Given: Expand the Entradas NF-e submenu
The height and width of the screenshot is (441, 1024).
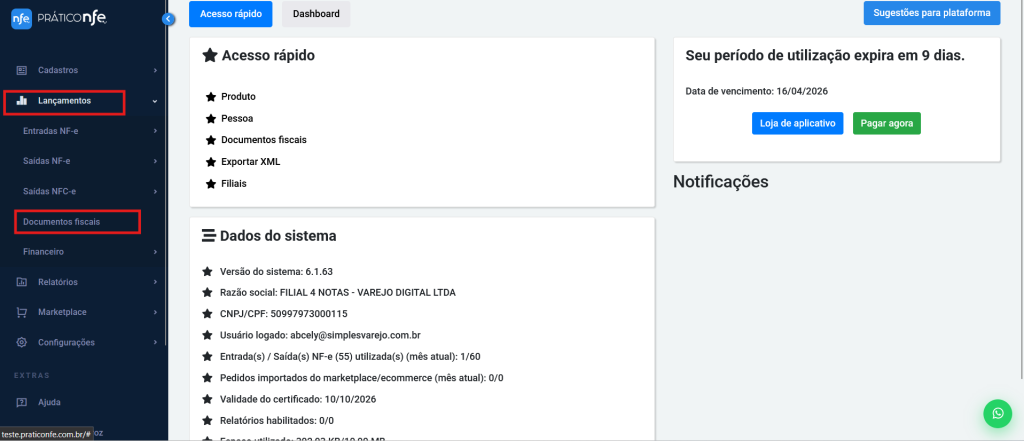Looking at the screenshot, I should (155, 131).
